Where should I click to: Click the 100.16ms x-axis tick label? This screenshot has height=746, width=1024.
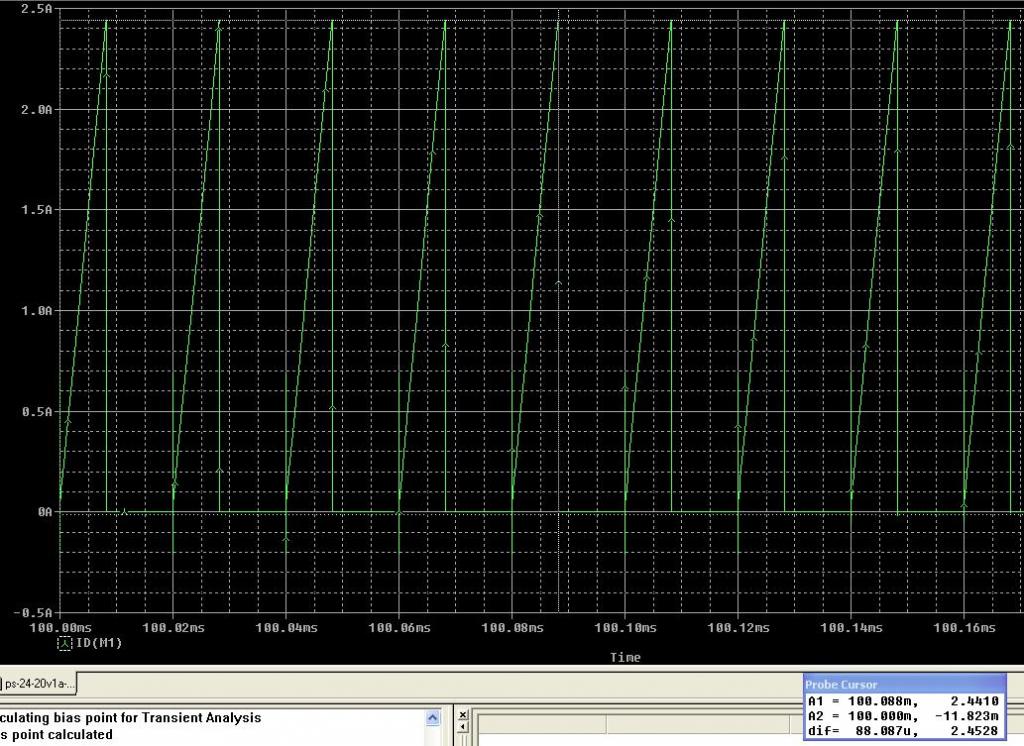[963, 628]
